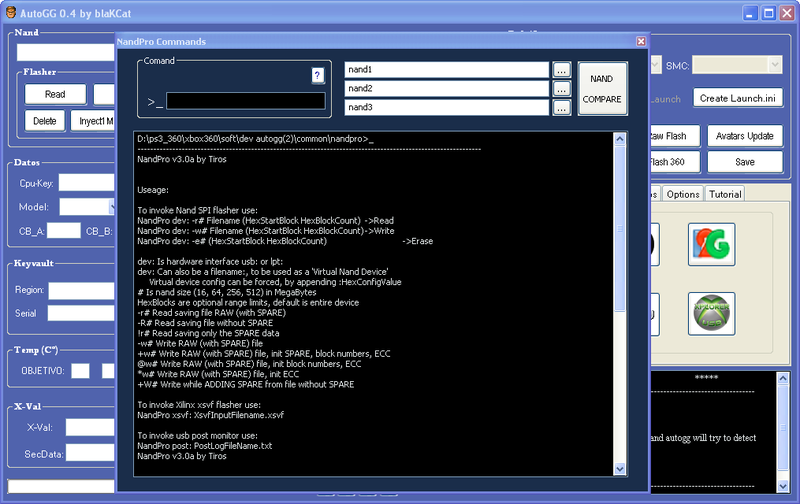Minimize the AutoGG window
The image size is (800, 504).
point(749,13)
